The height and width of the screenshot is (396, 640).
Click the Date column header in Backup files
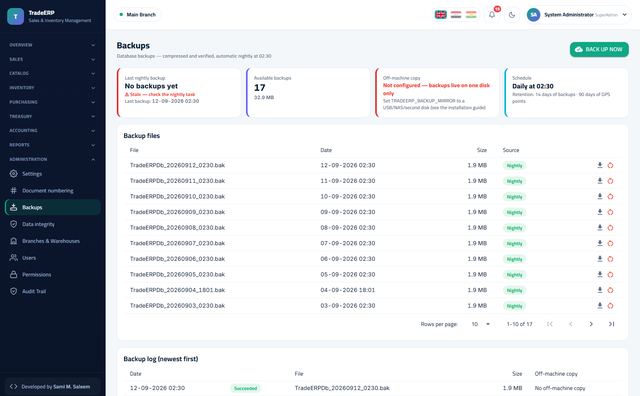click(x=326, y=150)
